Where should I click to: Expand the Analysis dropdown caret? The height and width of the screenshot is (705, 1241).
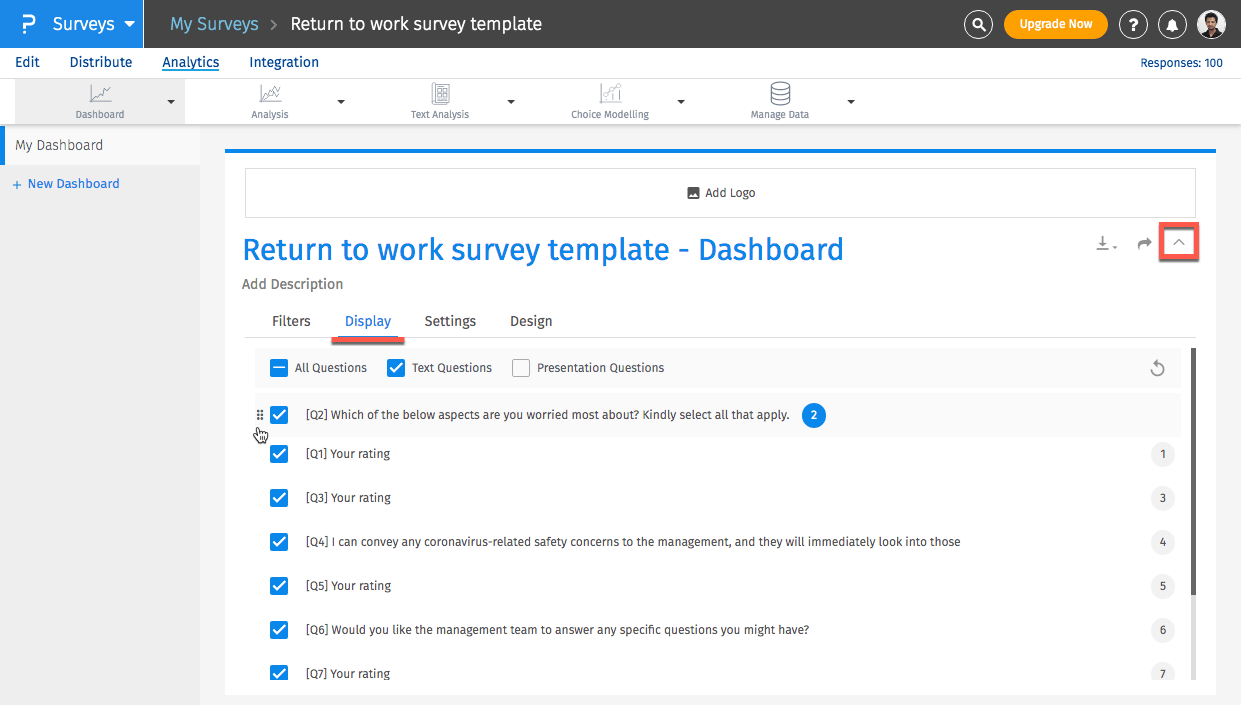tap(341, 101)
